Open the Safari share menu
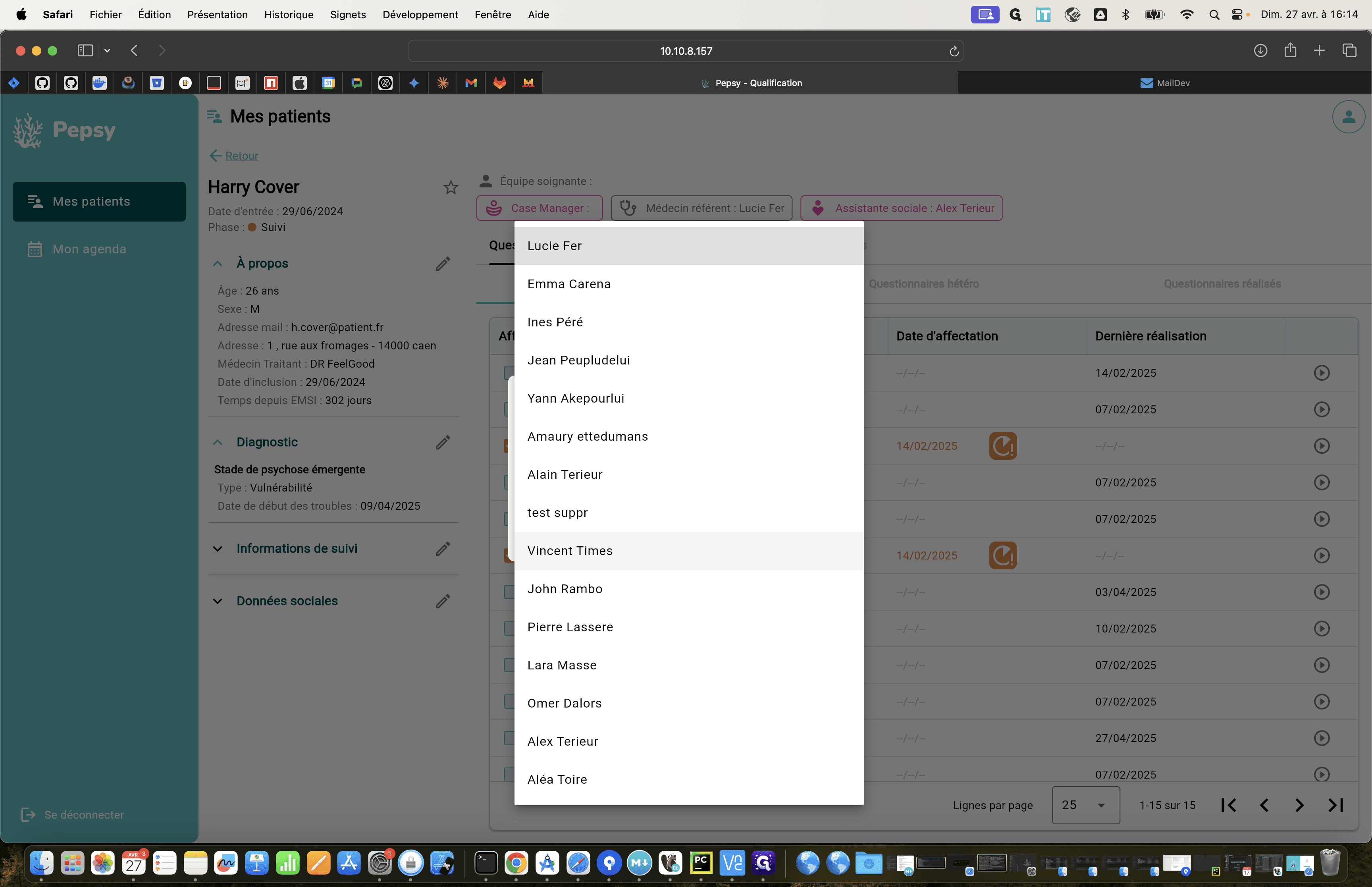 1290,50
